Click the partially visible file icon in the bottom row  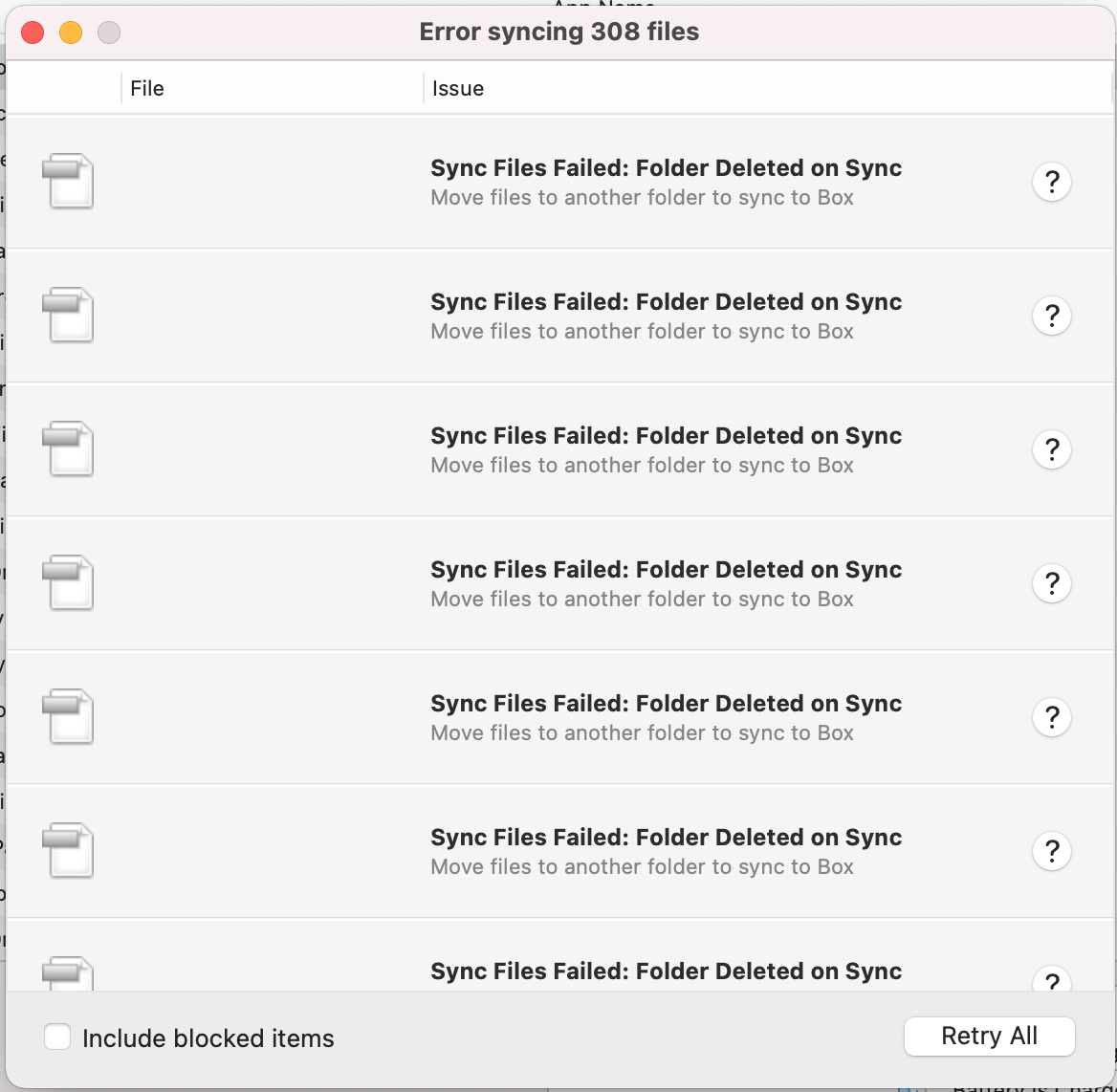(67, 973)
